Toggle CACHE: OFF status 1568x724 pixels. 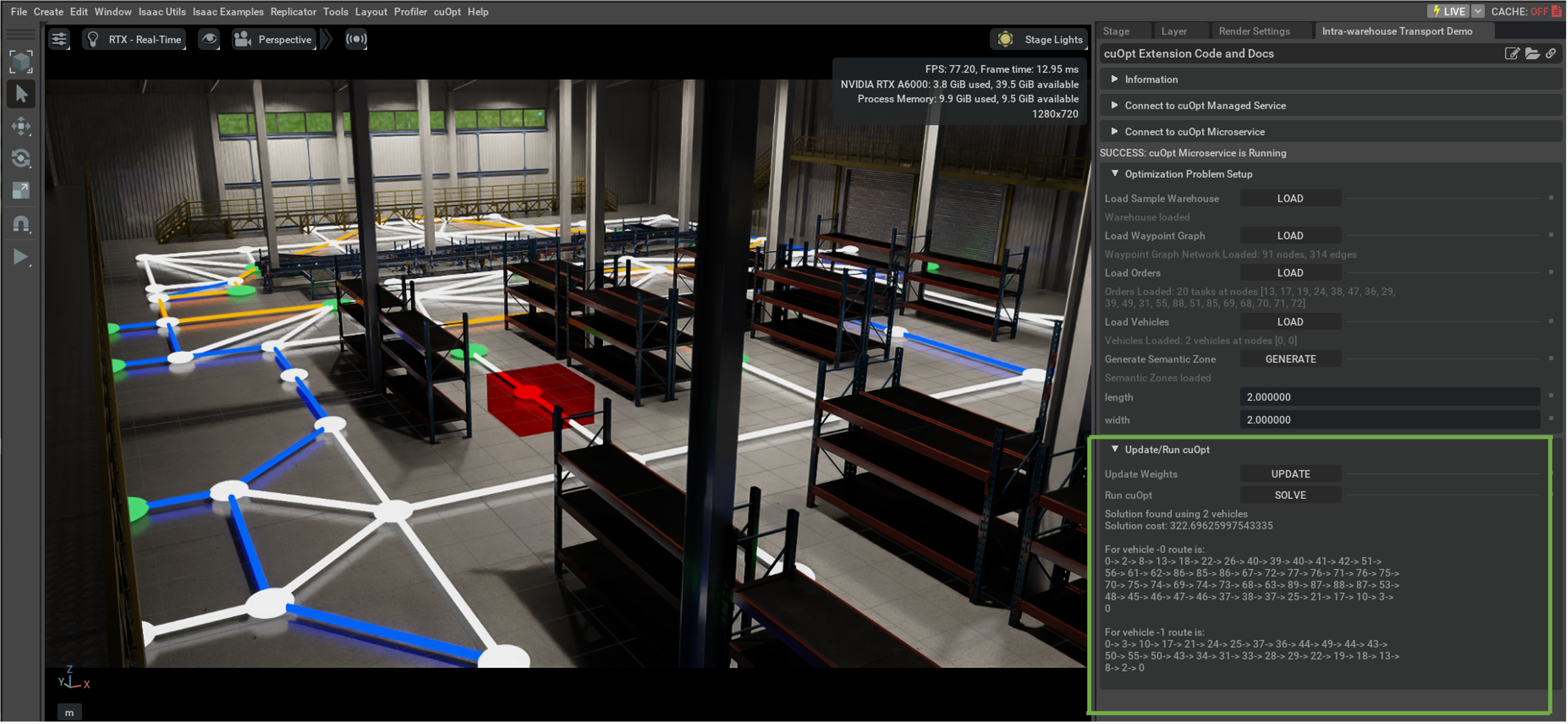point(1519,12)
